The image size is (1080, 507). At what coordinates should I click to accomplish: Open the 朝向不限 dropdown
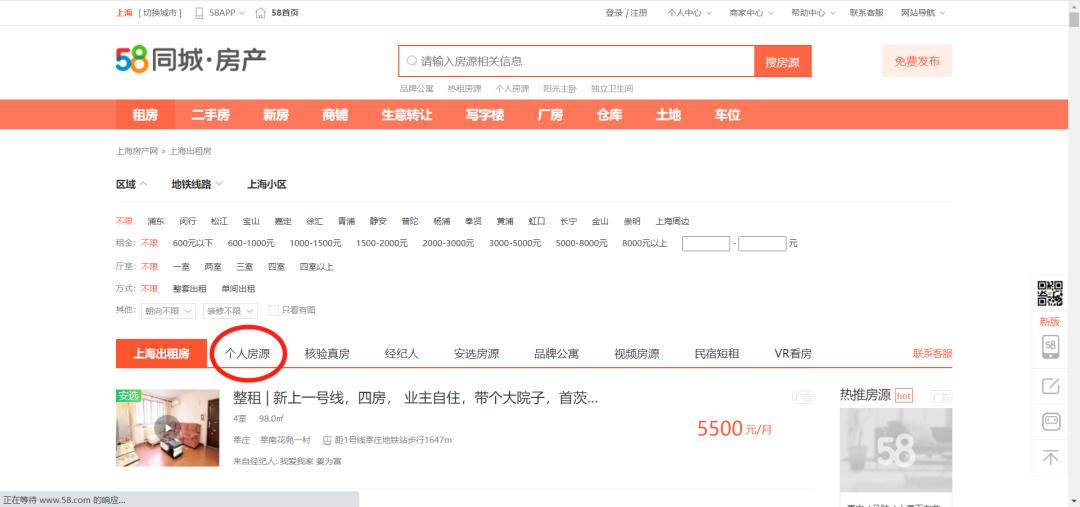(169, 311)
